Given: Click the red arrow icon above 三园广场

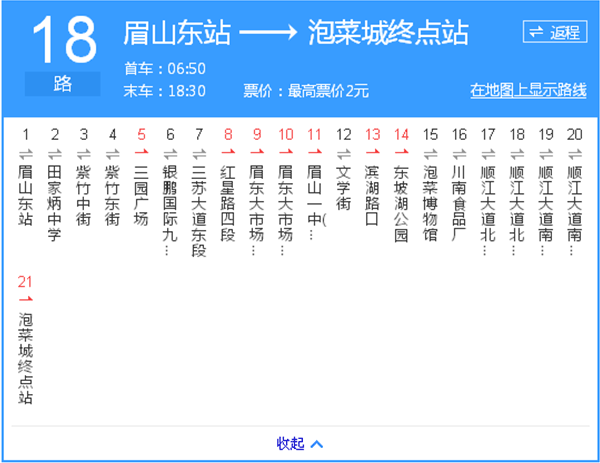Looking at the screenshot, I should point(141,153).
